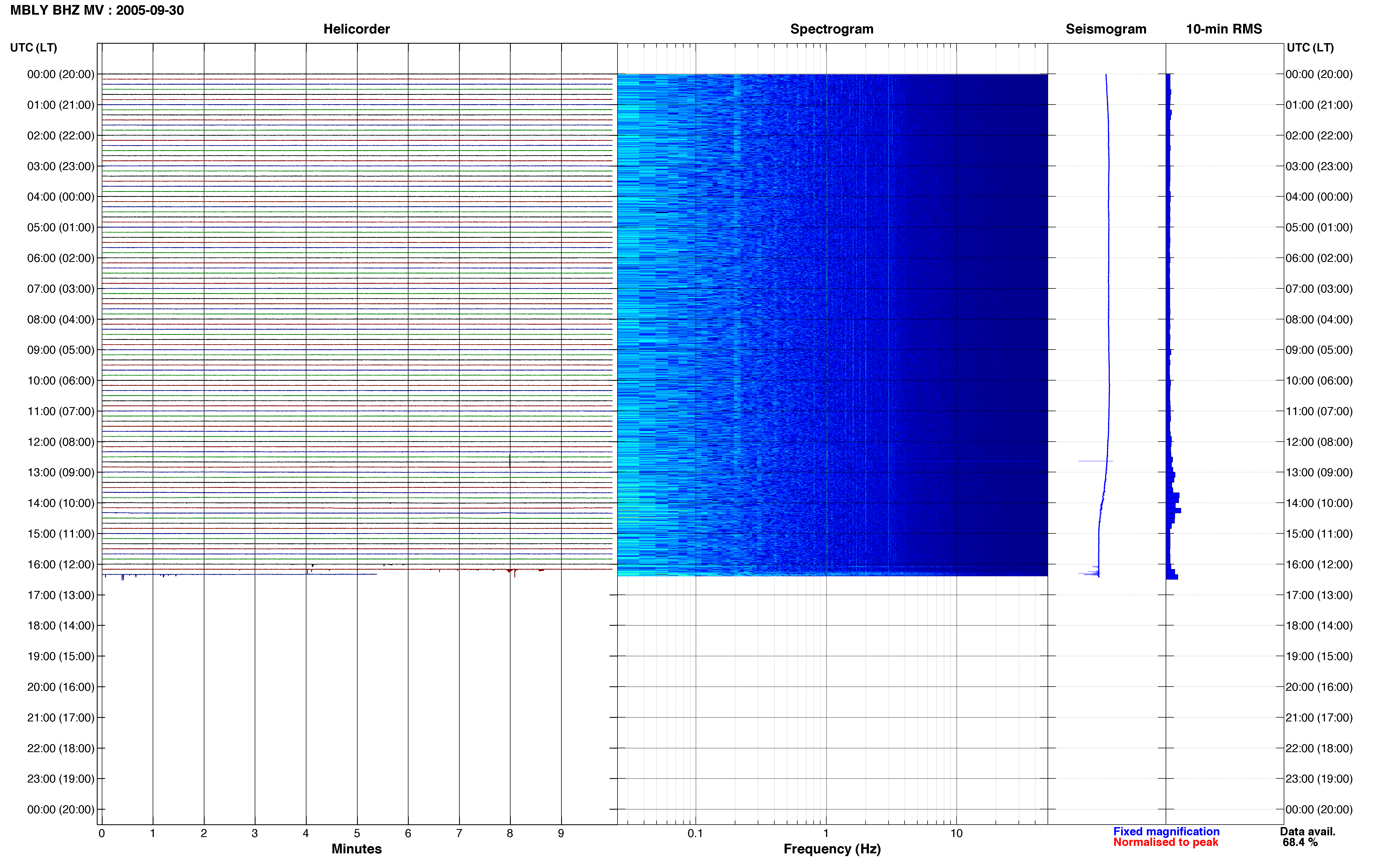
Task: Click left time label 01:00 (21:00)
Action: tap(61, 105)
